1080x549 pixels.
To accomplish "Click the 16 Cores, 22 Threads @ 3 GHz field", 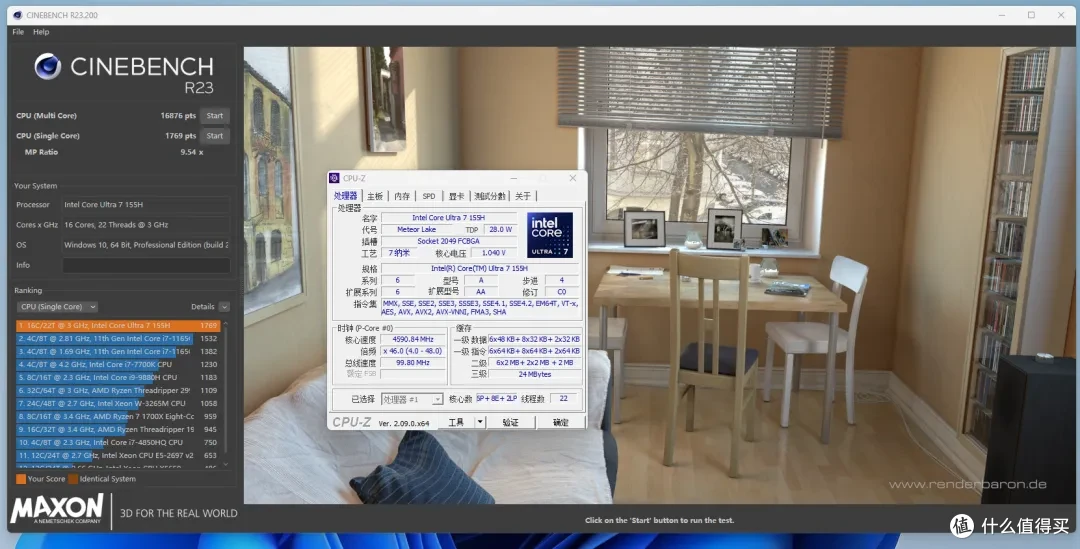I will pos(146,225).
